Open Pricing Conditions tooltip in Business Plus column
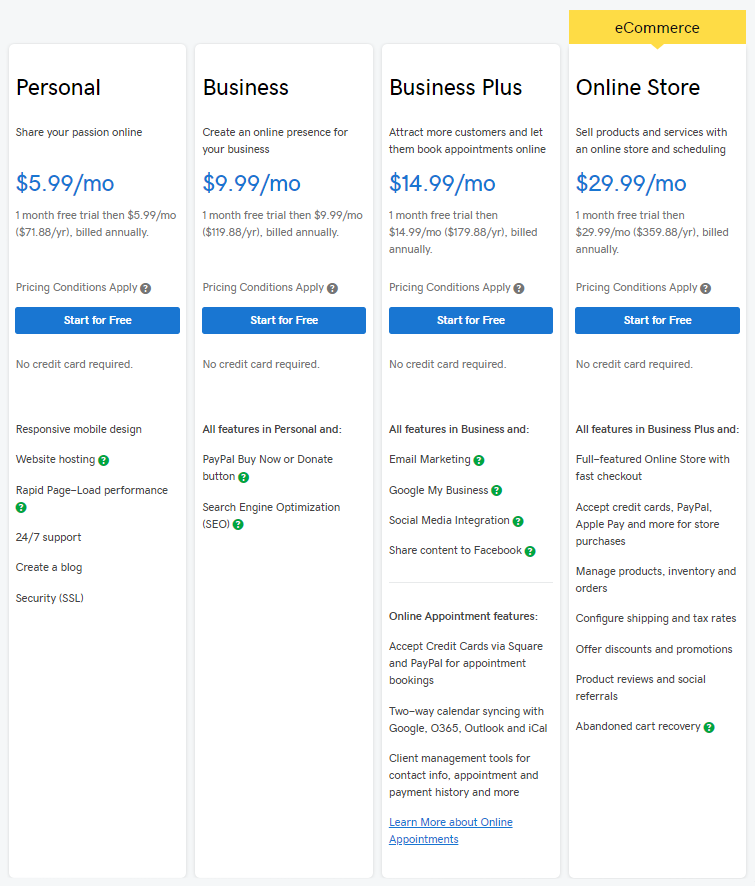 [x=517, y=287]
